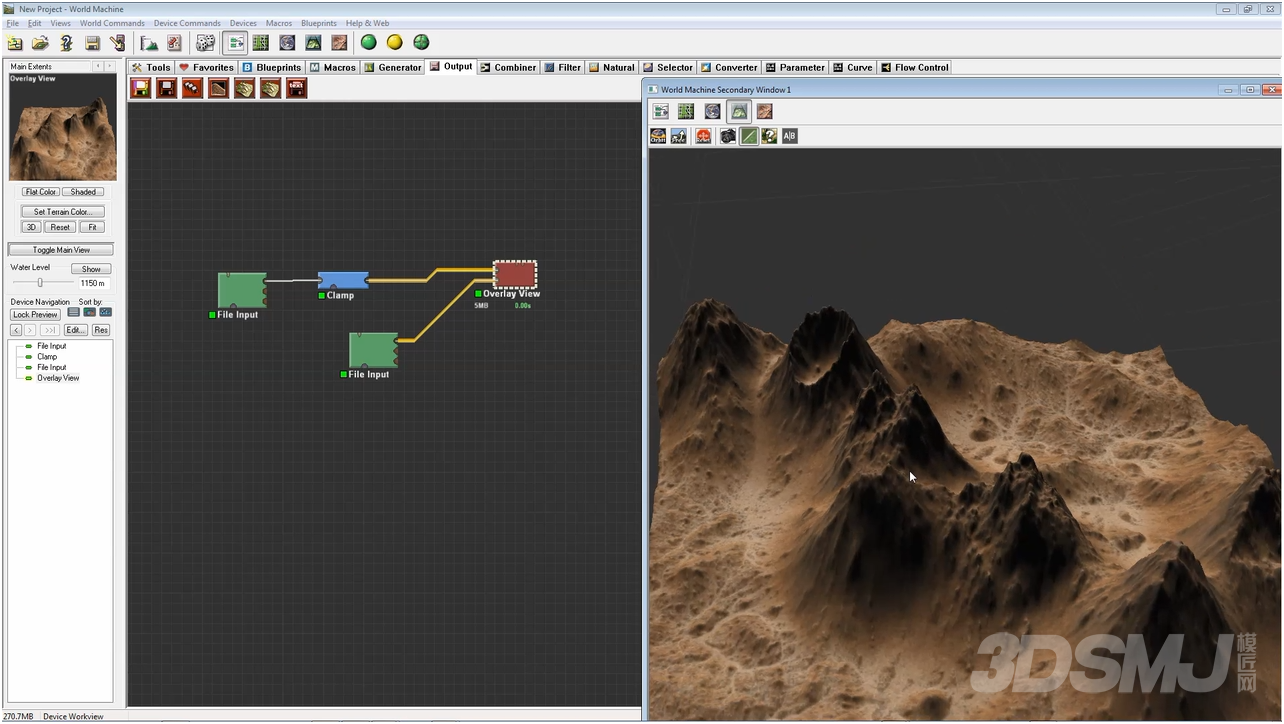This screenshot has width=1284, height=724.
Task: Switch to the Filter device tab
Action: point(563,68)
